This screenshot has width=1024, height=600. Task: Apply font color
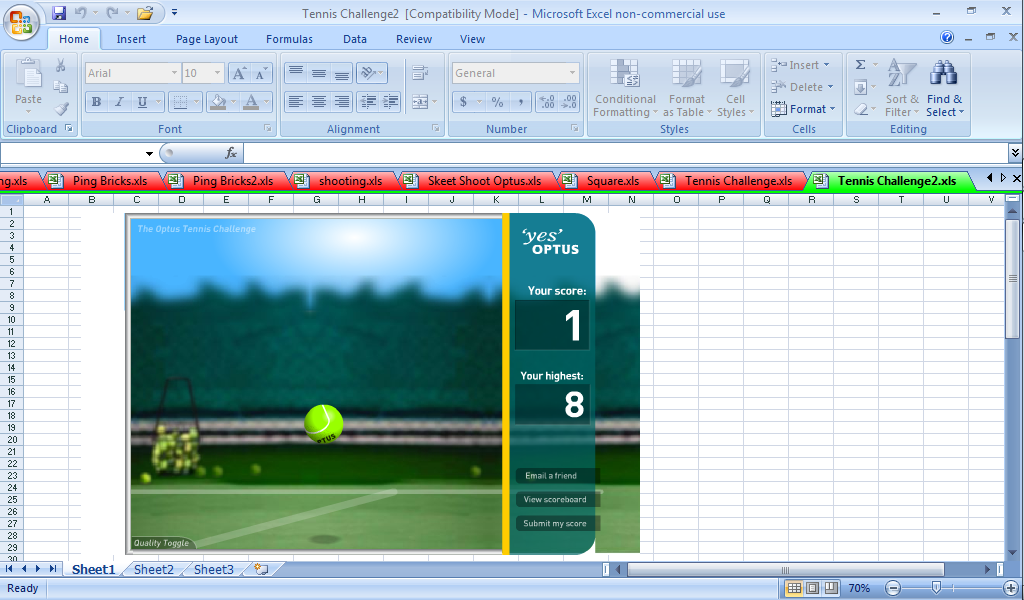[x=251, y=102]
